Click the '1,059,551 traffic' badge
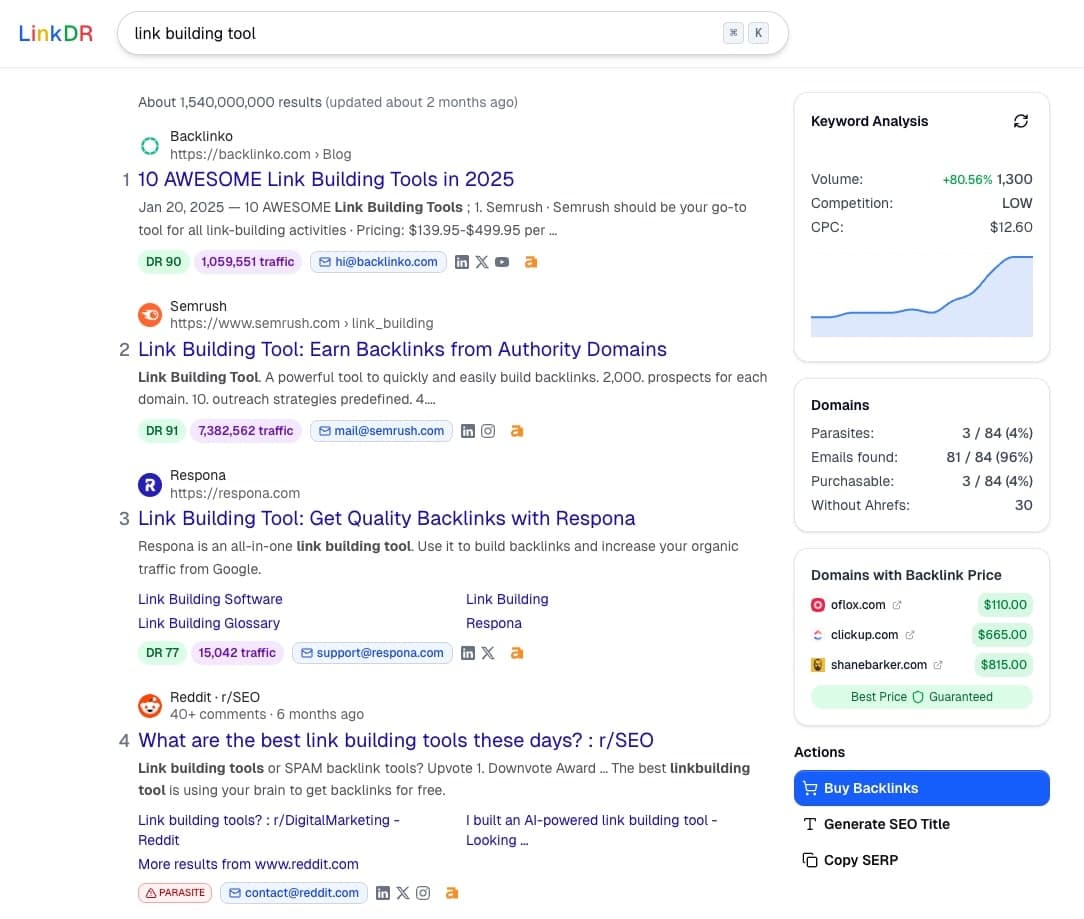Viewport: 1084px width, 919px height. tap(247, 262)
